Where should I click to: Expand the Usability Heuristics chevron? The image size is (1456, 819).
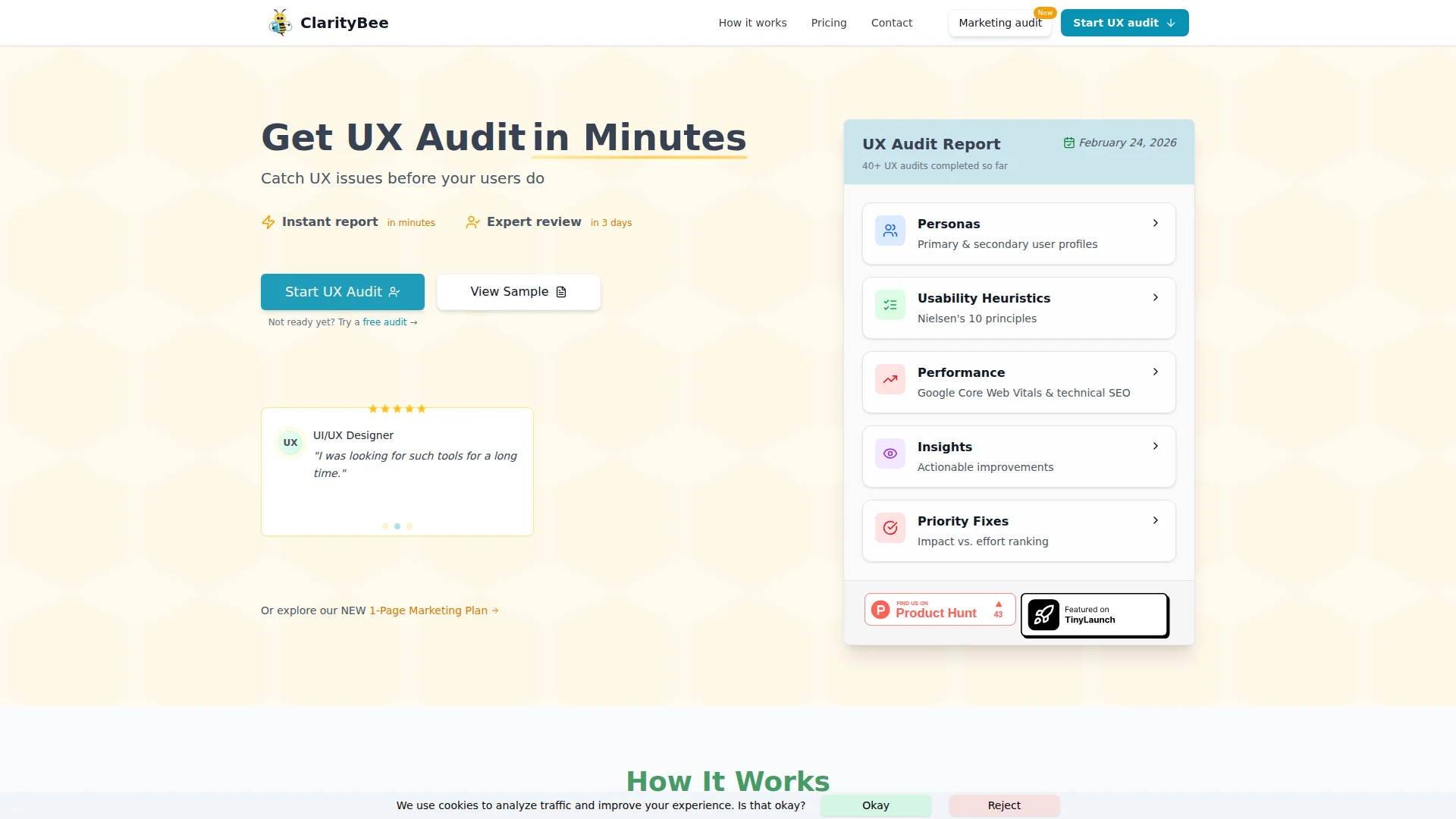click(x=1155, y=297)
